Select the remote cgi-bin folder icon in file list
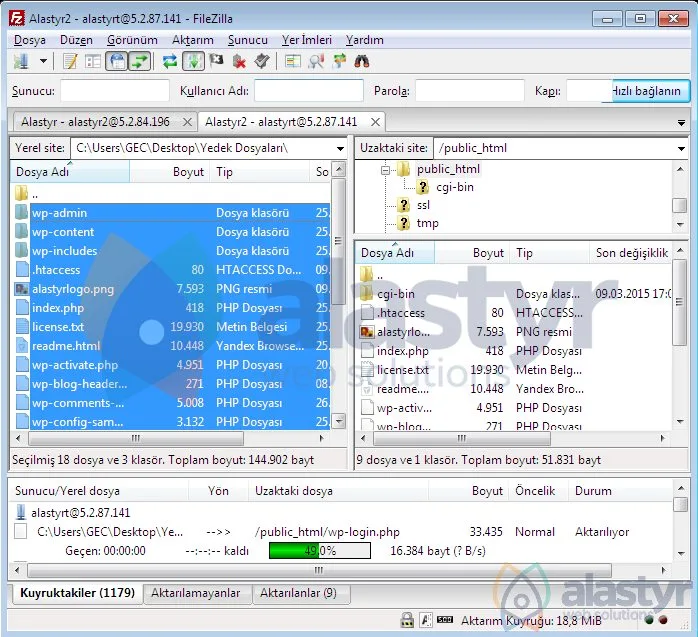 point(366,293)
